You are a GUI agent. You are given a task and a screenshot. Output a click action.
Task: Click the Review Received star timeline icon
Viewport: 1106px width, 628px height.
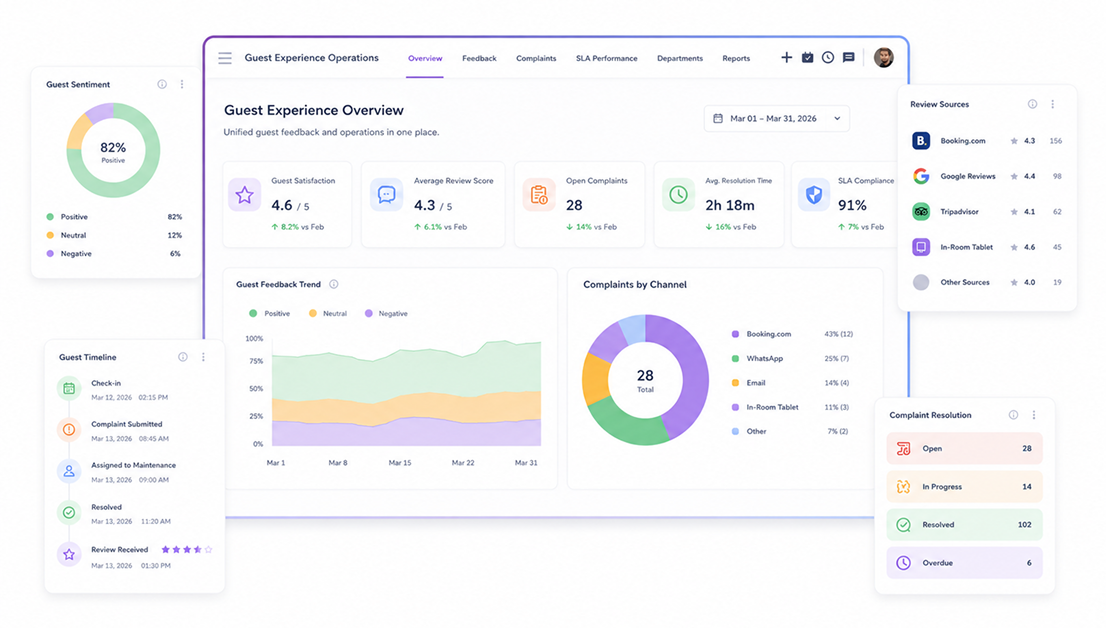(x=69, y=555)
